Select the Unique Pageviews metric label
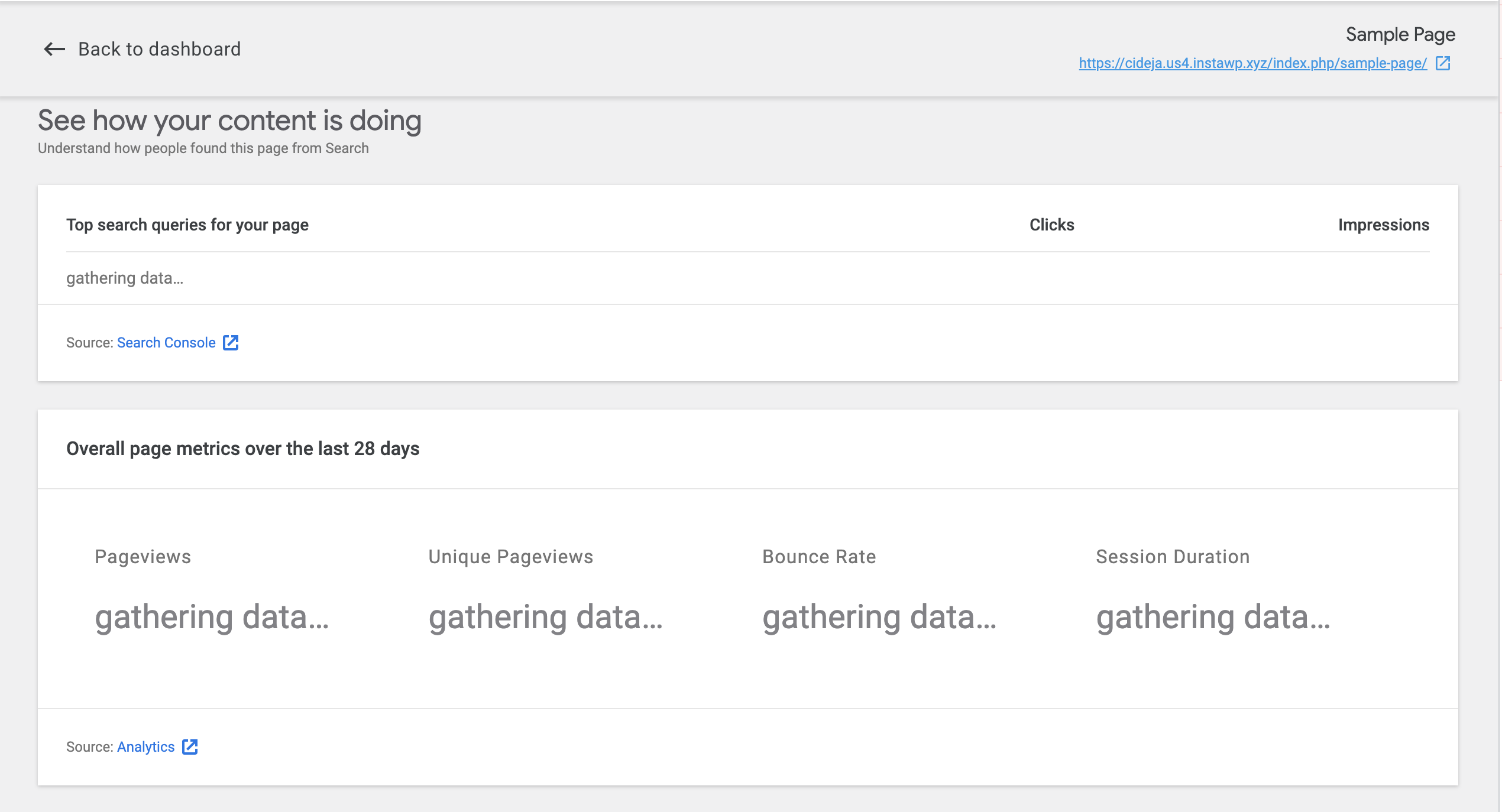 click(510, 557)
